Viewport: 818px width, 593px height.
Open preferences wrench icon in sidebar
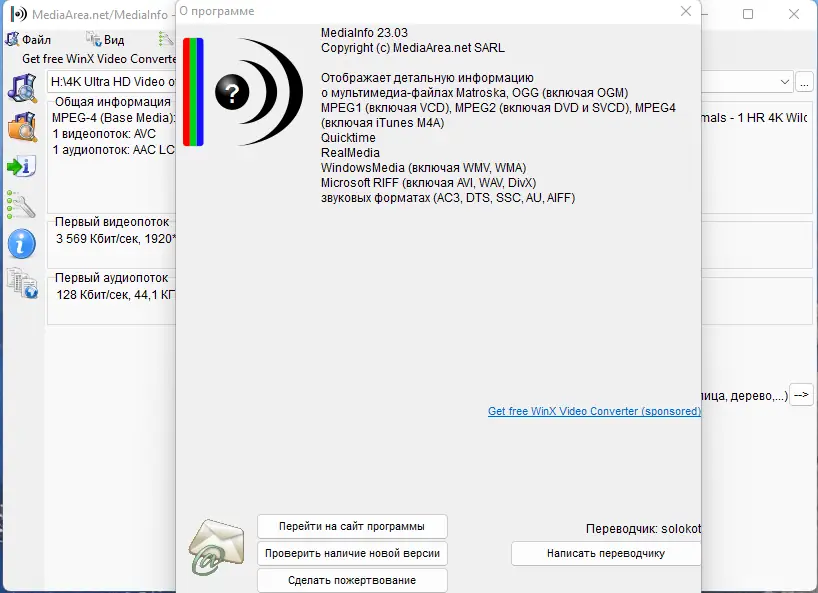[21, 204]
